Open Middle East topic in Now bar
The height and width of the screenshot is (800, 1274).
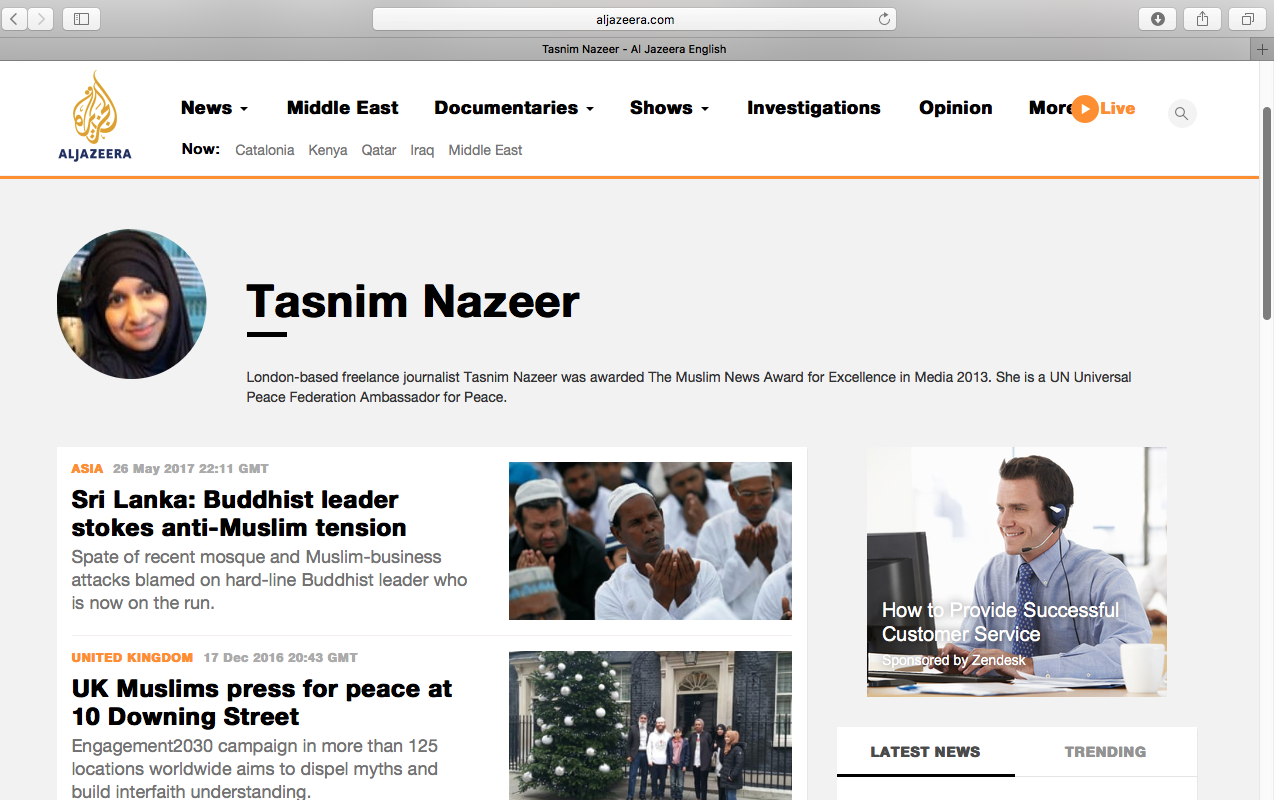click(485, 150)
